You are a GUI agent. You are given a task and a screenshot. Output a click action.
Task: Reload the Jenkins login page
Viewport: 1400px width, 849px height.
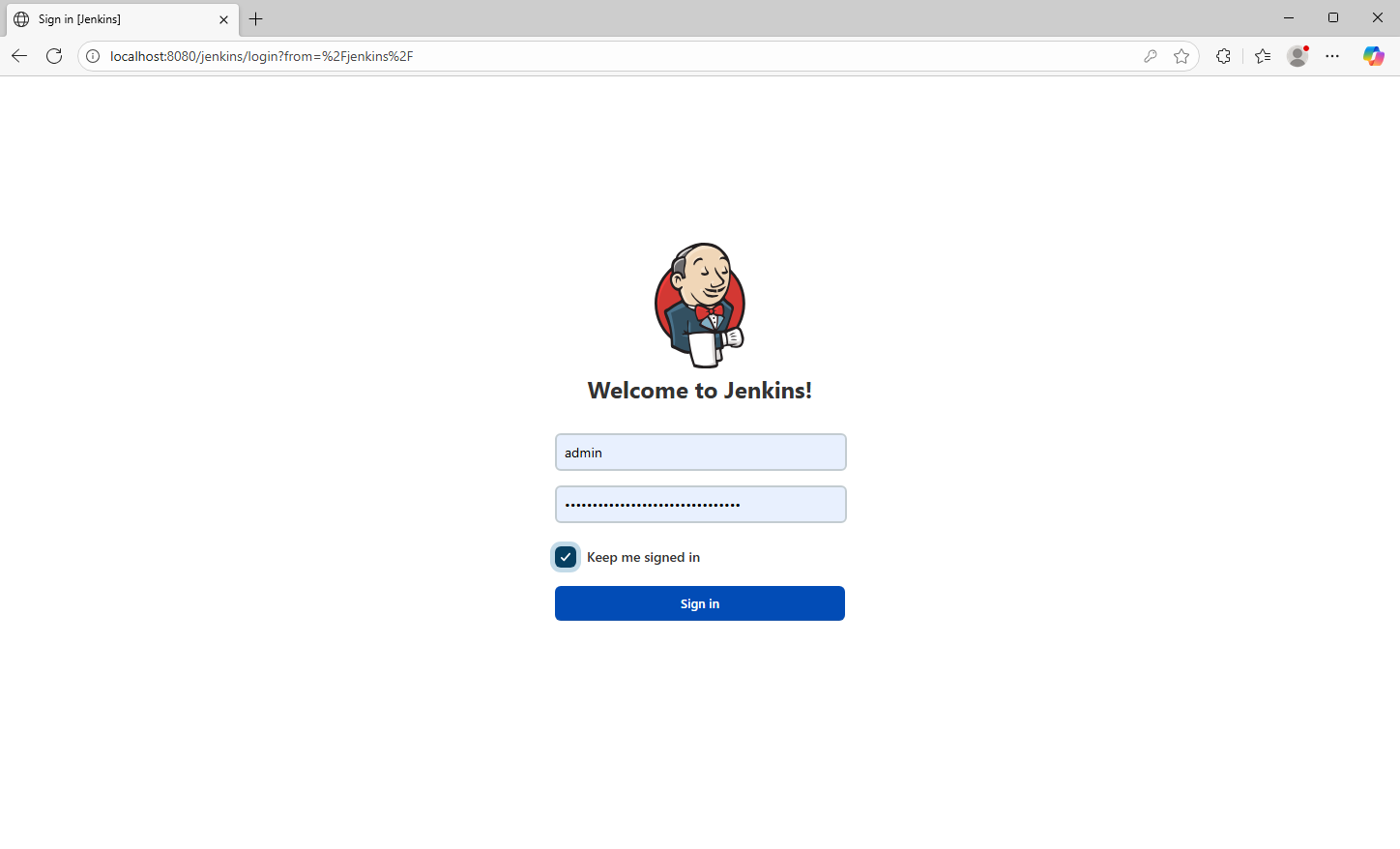coord(54,56)
